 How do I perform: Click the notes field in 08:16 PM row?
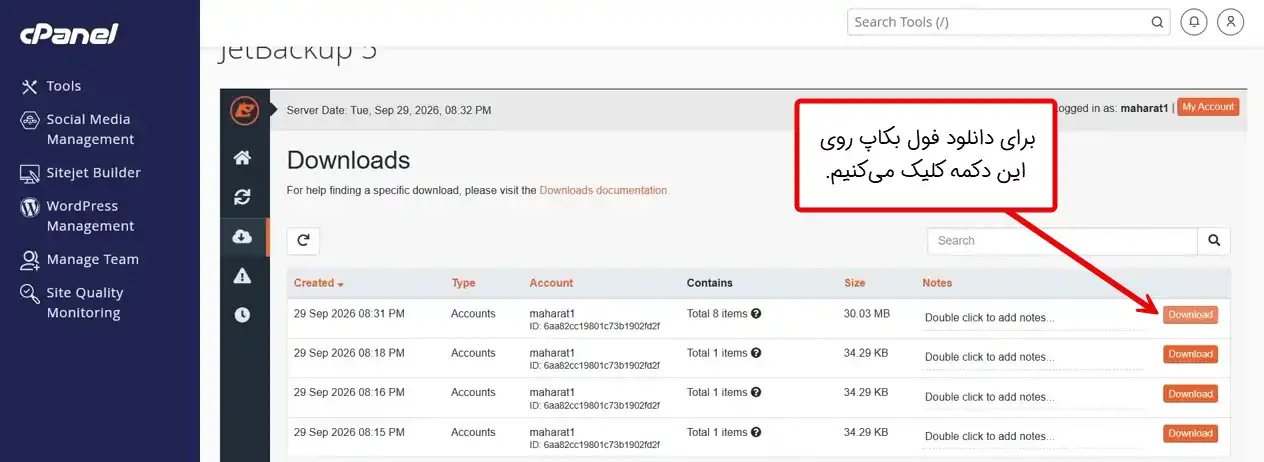(1035, 397)
